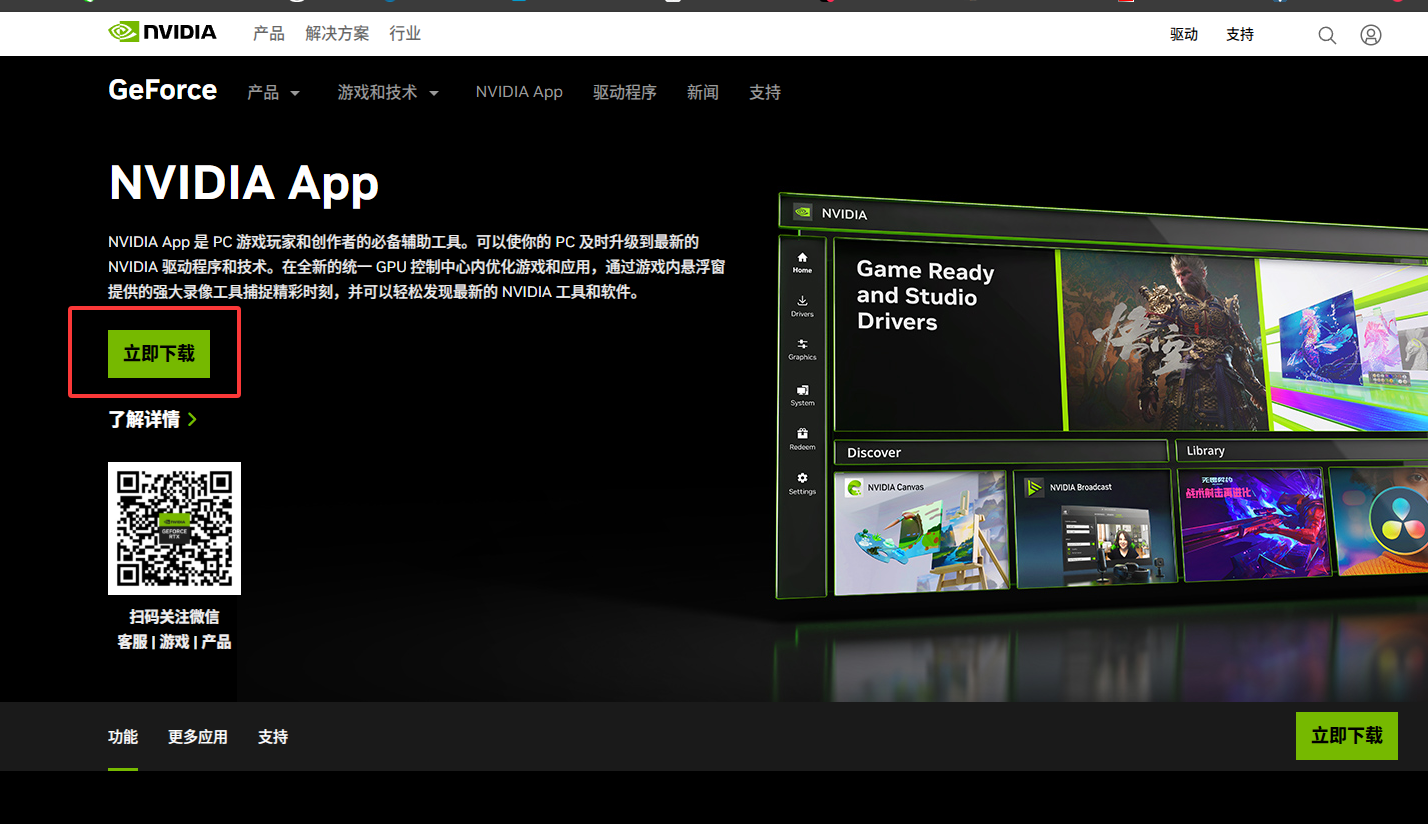
Task: Open 了解详情 chevron link
Action: (x=152, y=420)
